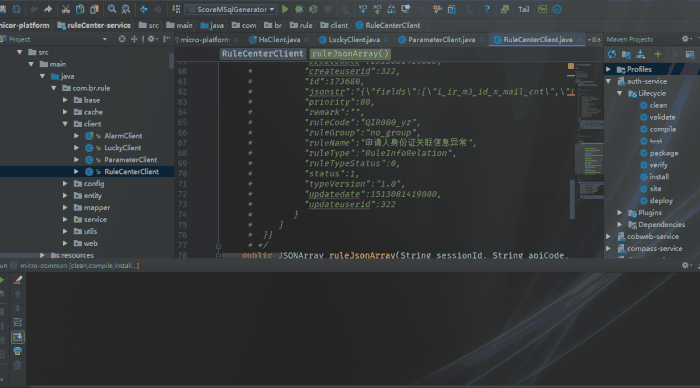This screenshot has height=388, width=700.
Task: Select AlarmClient class in project tree
Action: (123, 136)
